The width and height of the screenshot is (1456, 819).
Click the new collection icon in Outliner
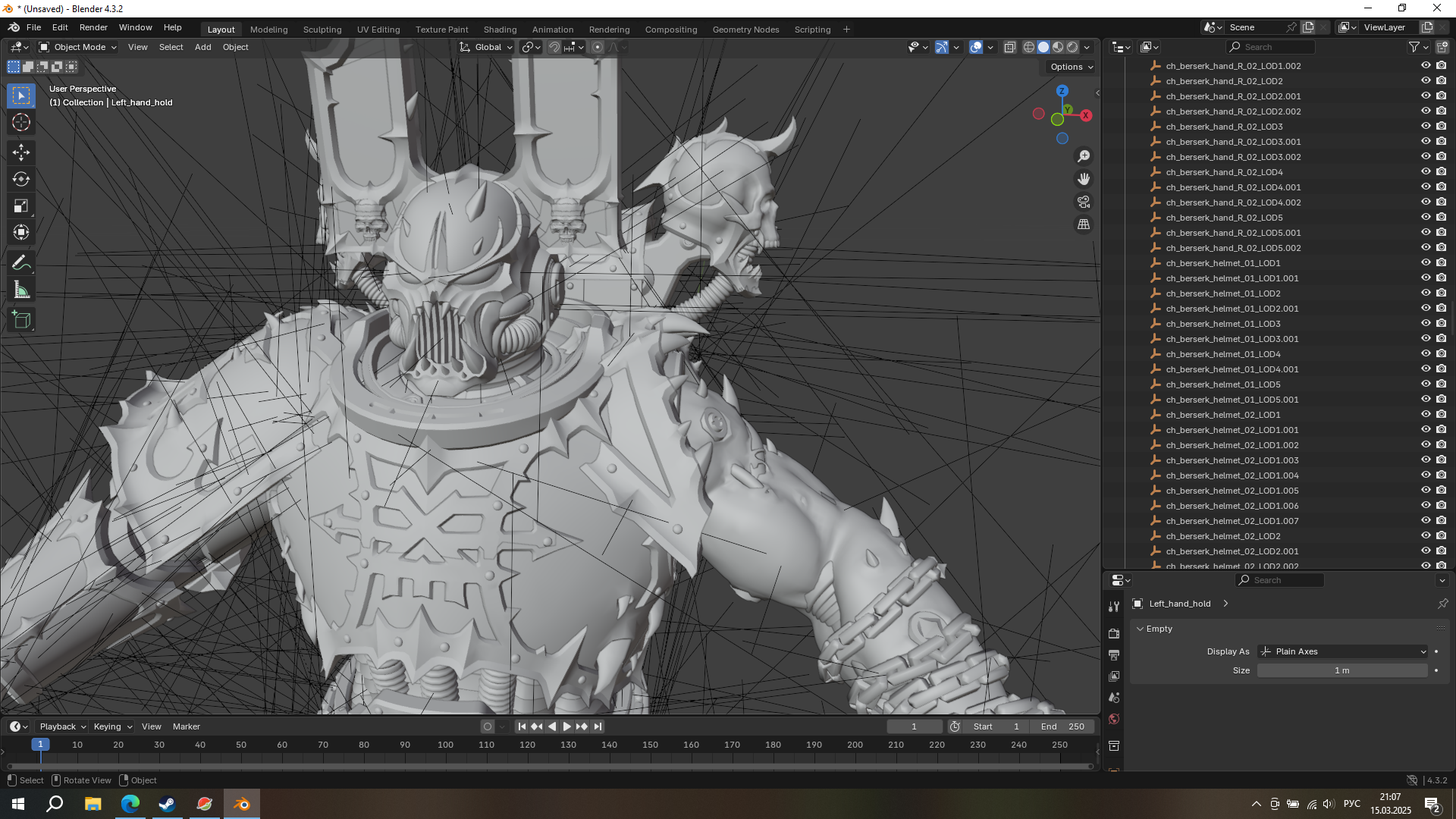pos(1442,47)
